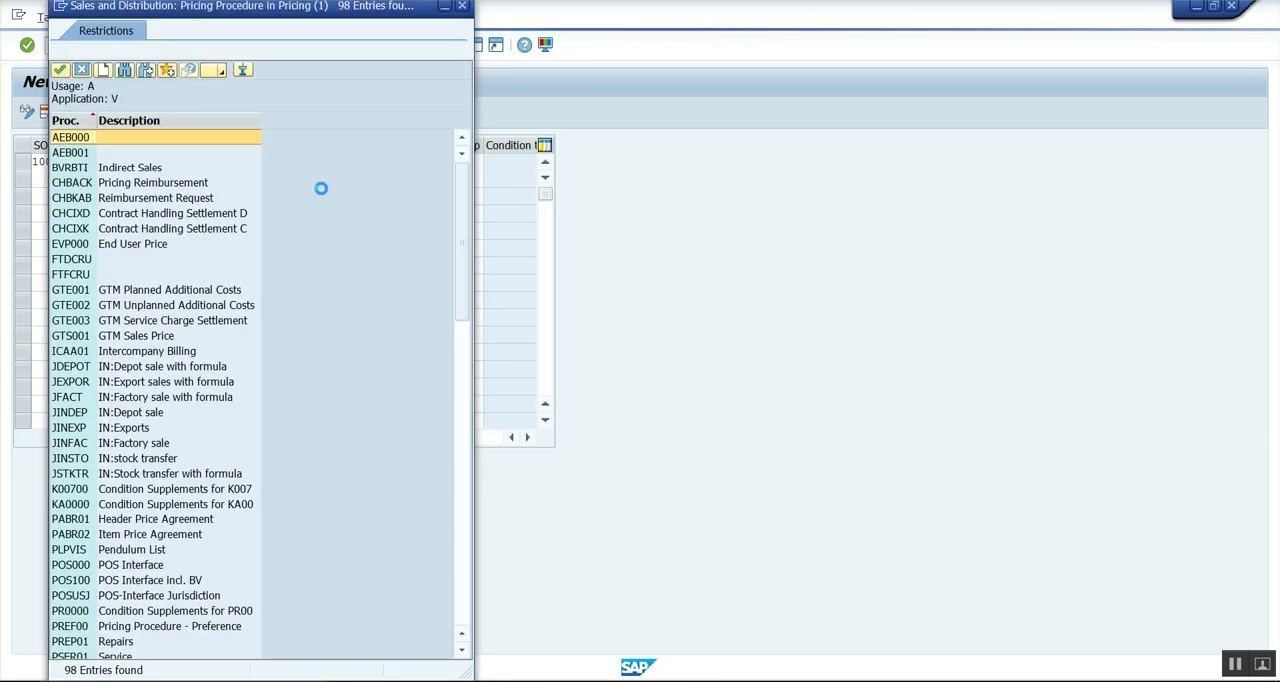Click dialog list scroll-down arrow at bottom

pos(462,650)
